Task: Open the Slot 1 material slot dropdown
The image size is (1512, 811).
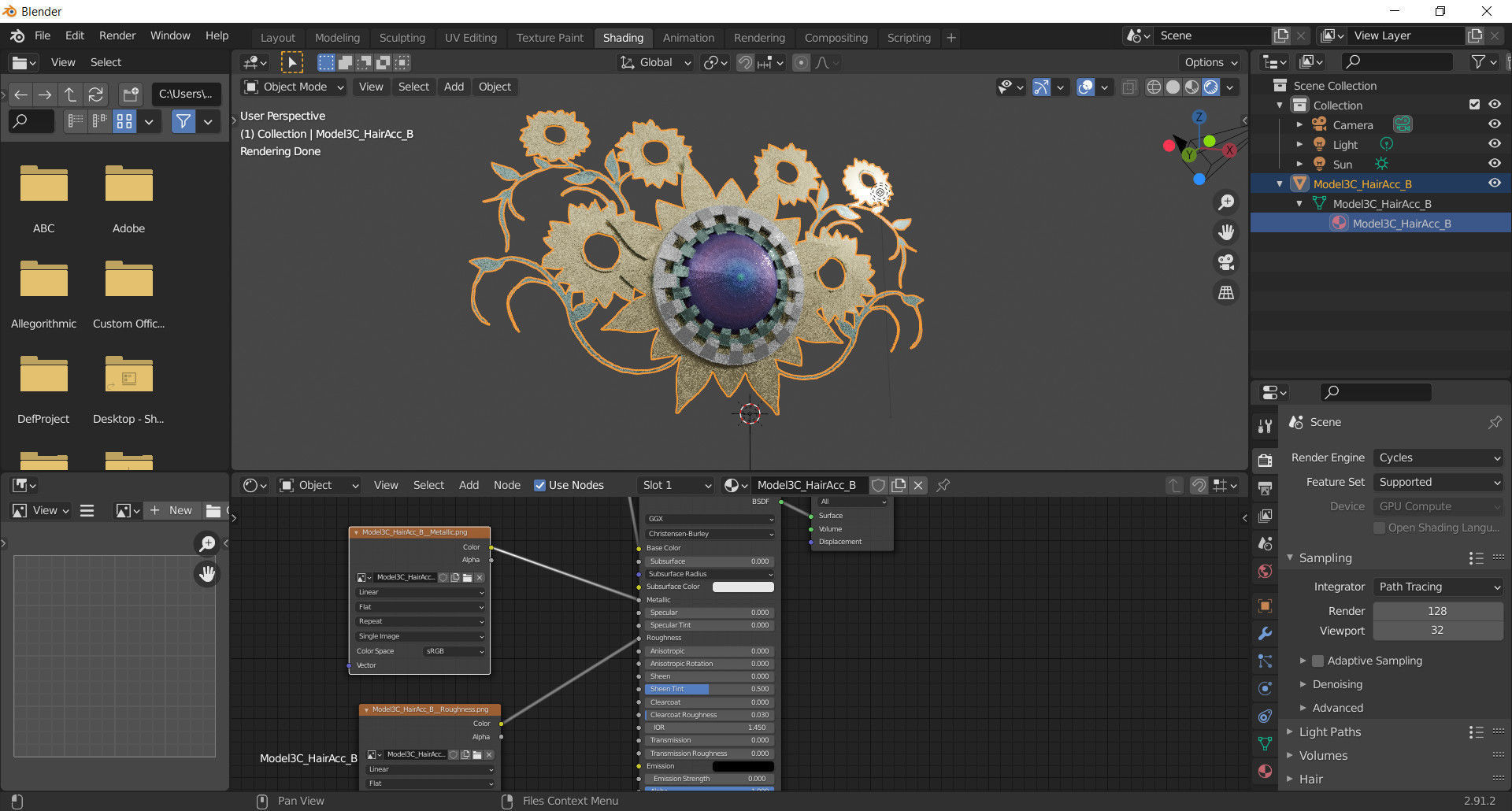Action: click(x=676, y=485)
